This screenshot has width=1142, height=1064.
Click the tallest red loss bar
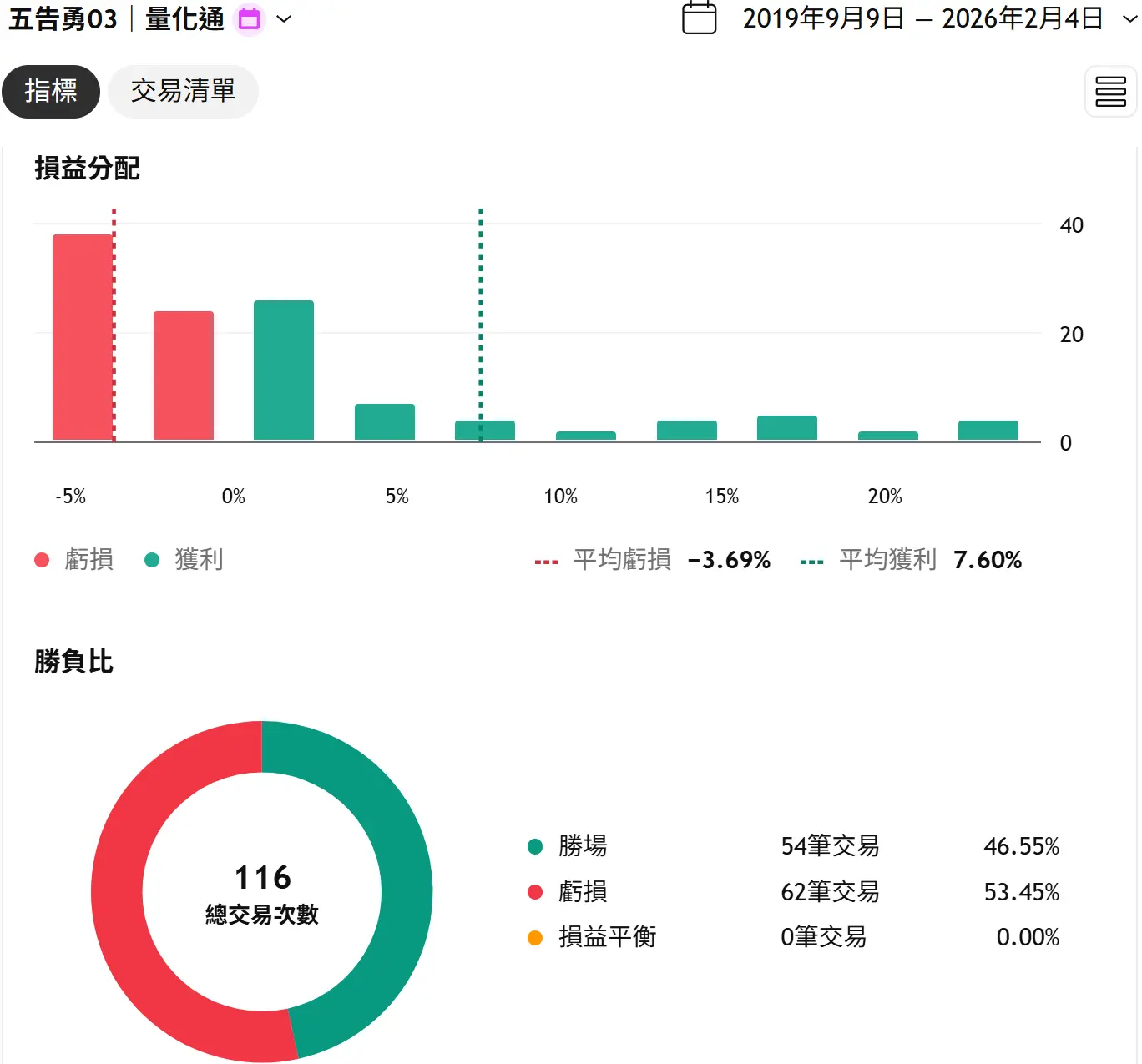(83, 336)
